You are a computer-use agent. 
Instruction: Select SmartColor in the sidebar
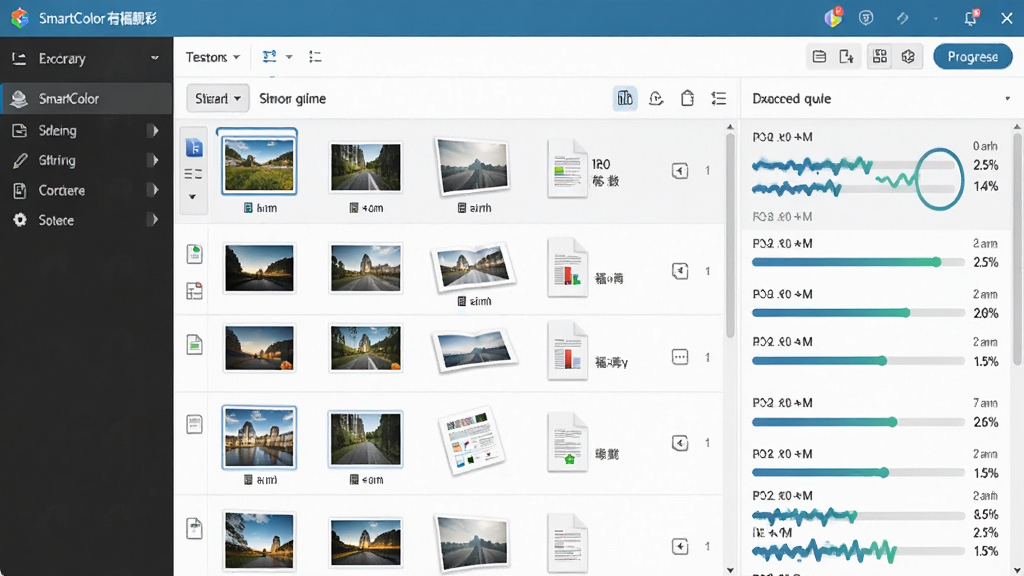click(x=86, y=99)
